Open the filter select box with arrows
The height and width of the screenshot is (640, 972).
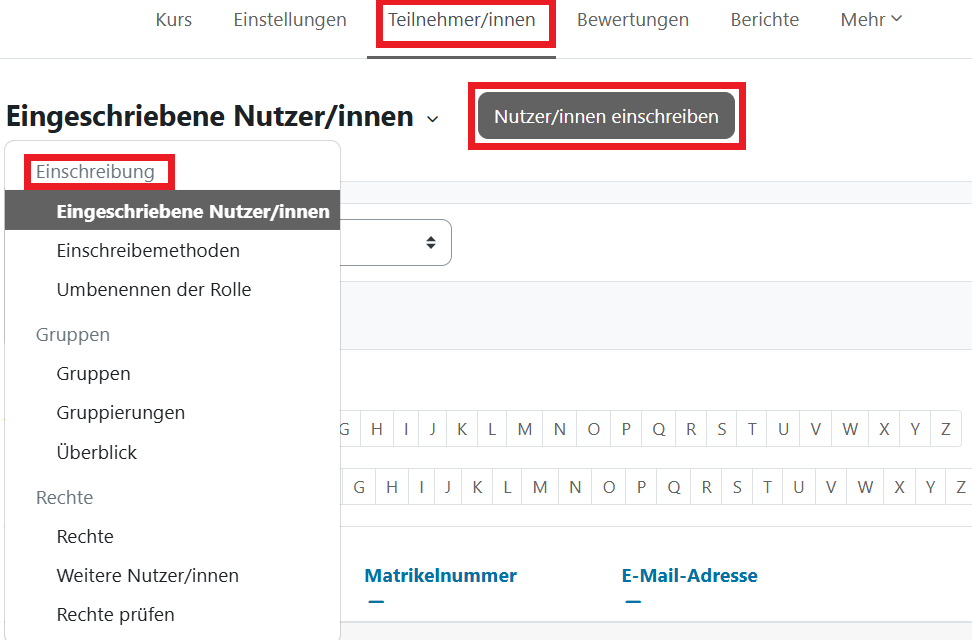pyautogui.click(x=431, y=242)
